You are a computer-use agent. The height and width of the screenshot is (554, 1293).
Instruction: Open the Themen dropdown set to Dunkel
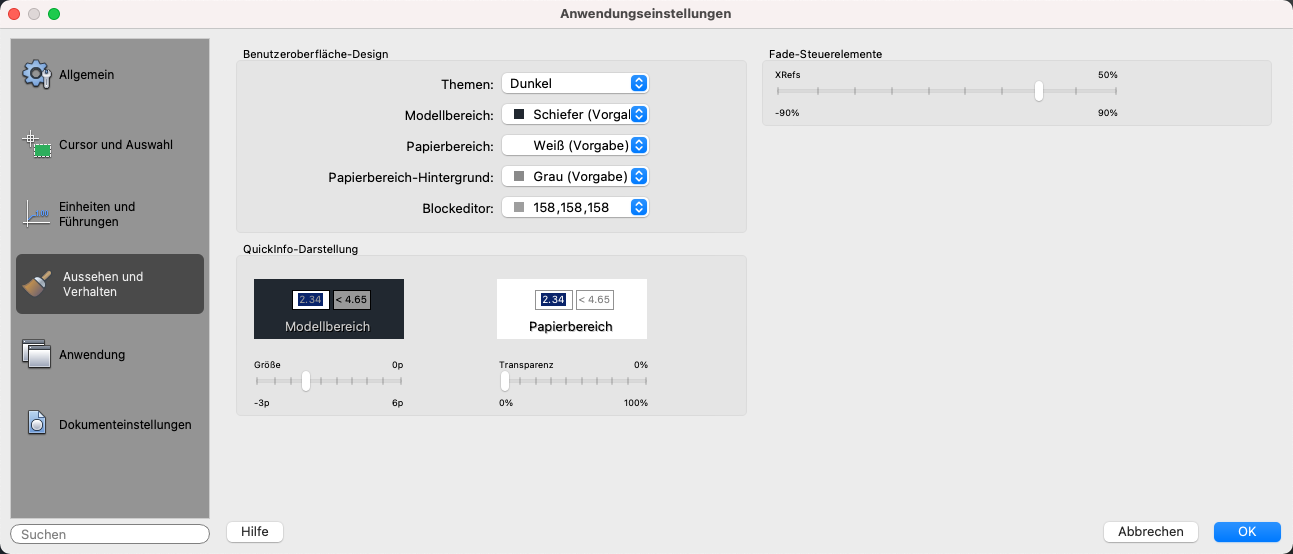pyautogui.click(x=575, y=83)
